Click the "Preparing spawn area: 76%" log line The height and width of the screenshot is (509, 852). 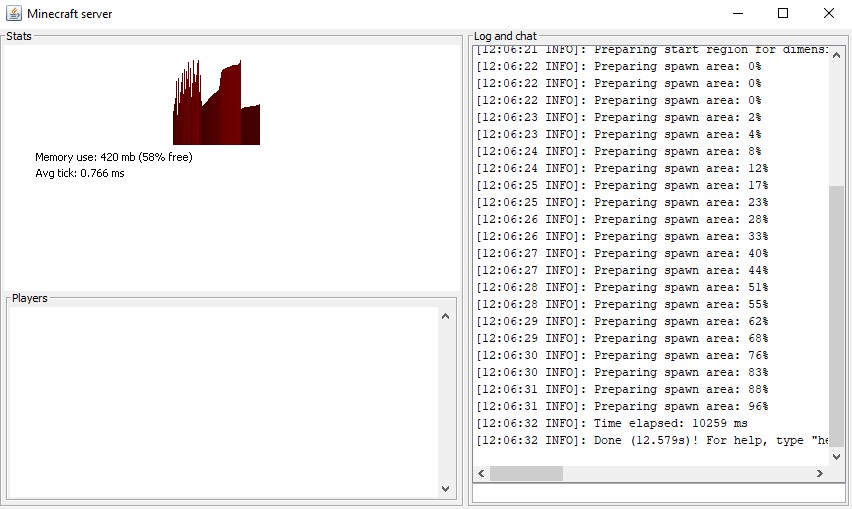(x=622, y=355)
